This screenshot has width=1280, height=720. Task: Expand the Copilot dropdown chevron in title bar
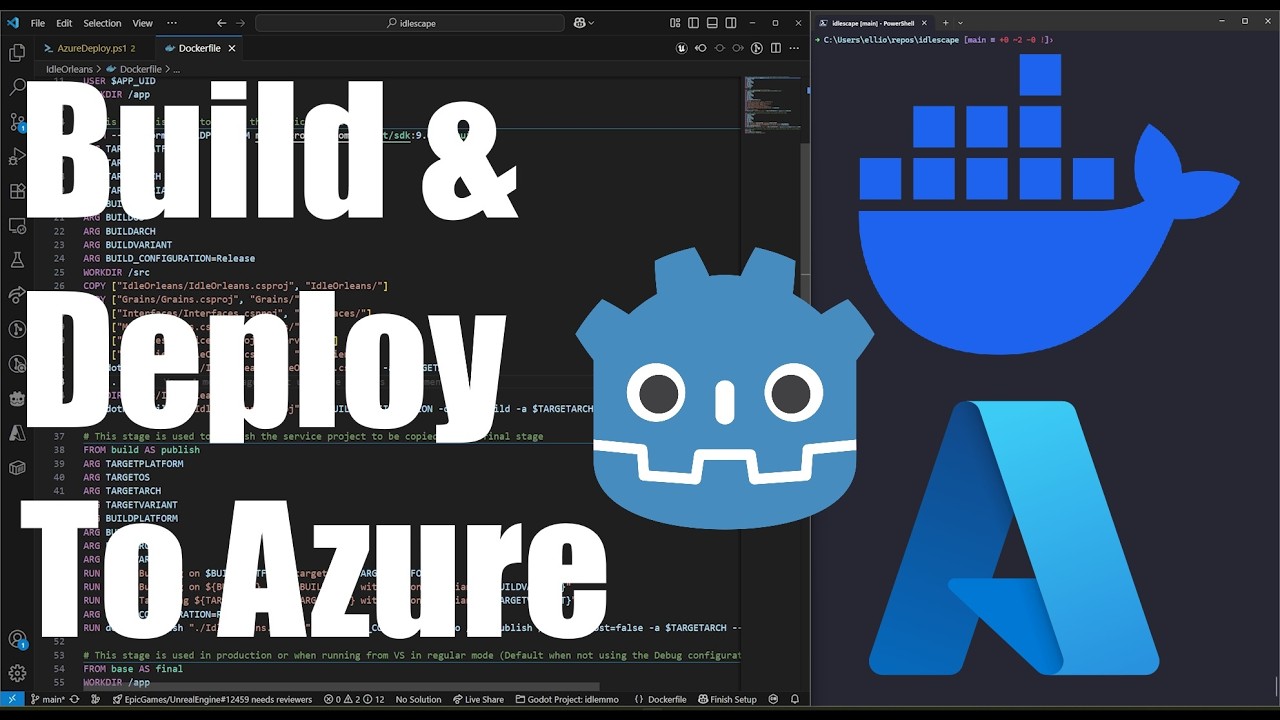tap(591, 22)
